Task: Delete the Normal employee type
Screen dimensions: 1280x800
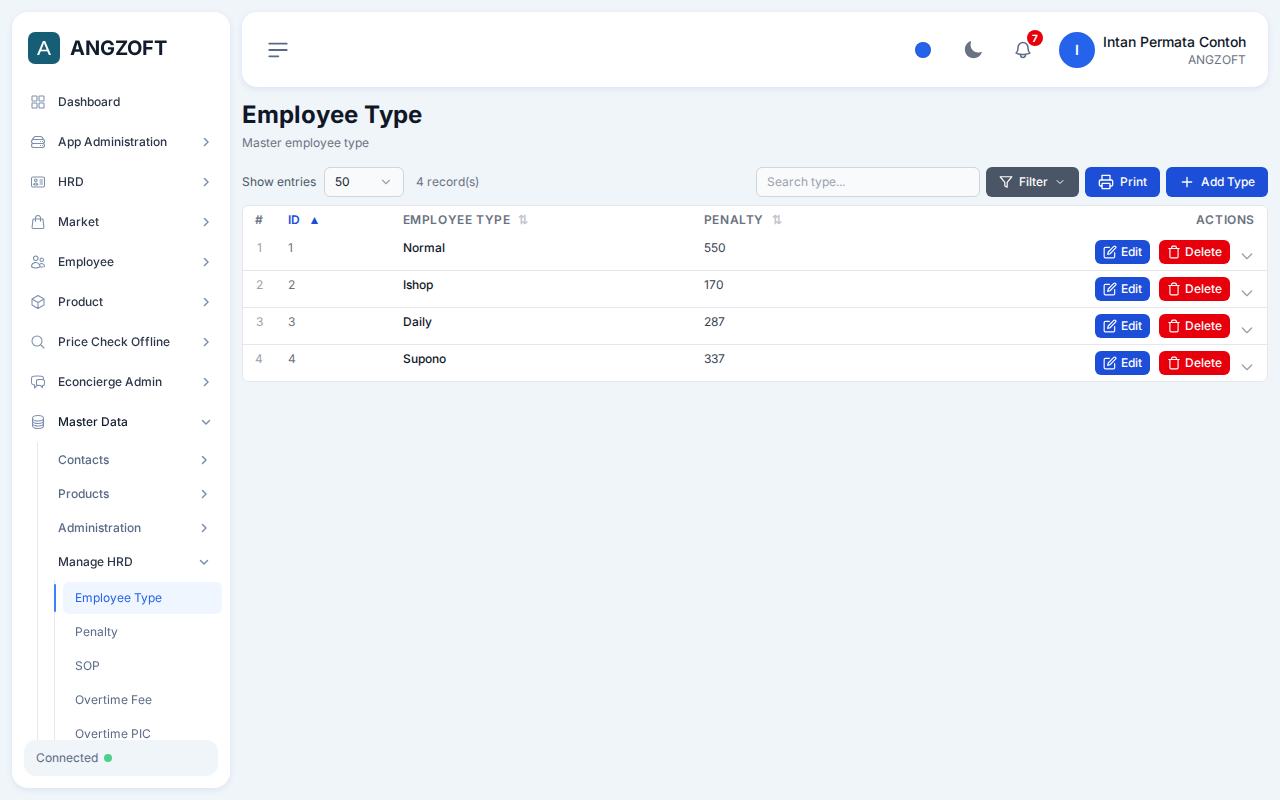Action: point(1194,252)
